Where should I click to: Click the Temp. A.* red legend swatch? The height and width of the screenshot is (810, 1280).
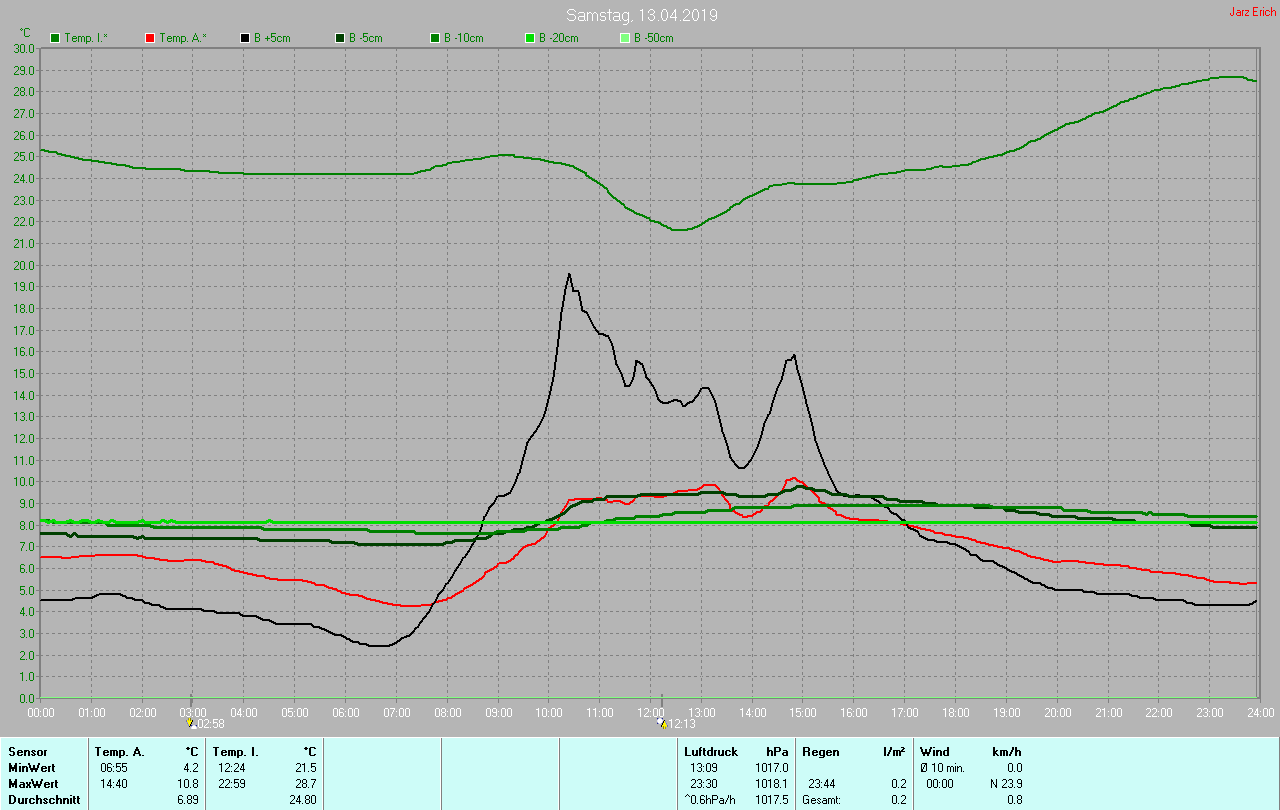(150, 38)
